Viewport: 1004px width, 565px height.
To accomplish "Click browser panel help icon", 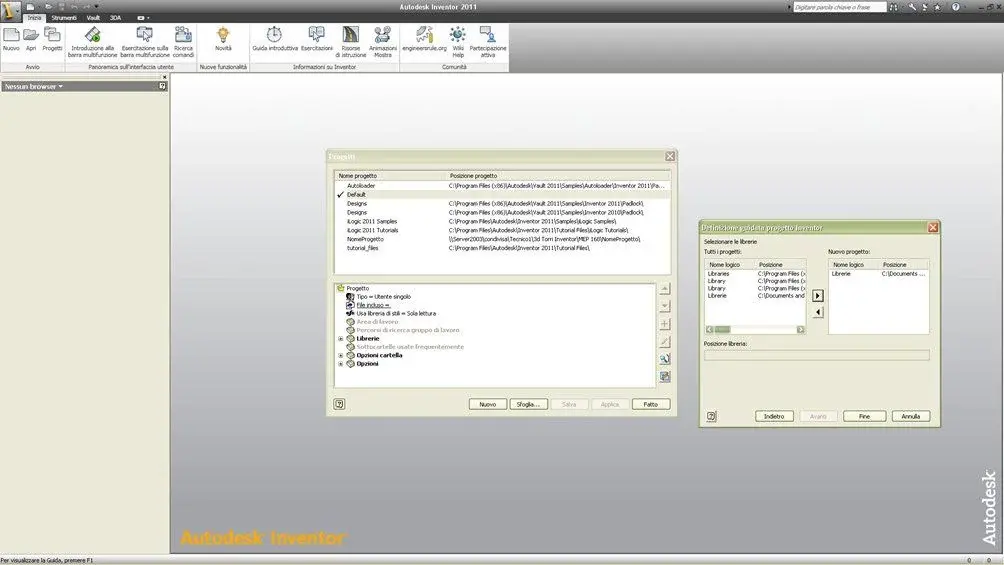I will point(163,86).
